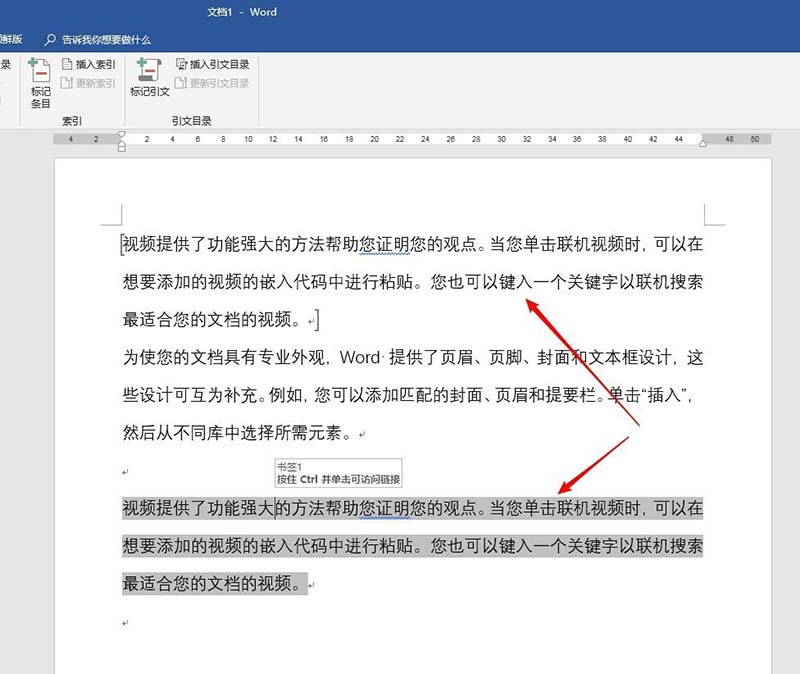Click the Mark Entry (标记条目) icon
The width and height of the screenshot is (800, 674).
coord(40,70)
